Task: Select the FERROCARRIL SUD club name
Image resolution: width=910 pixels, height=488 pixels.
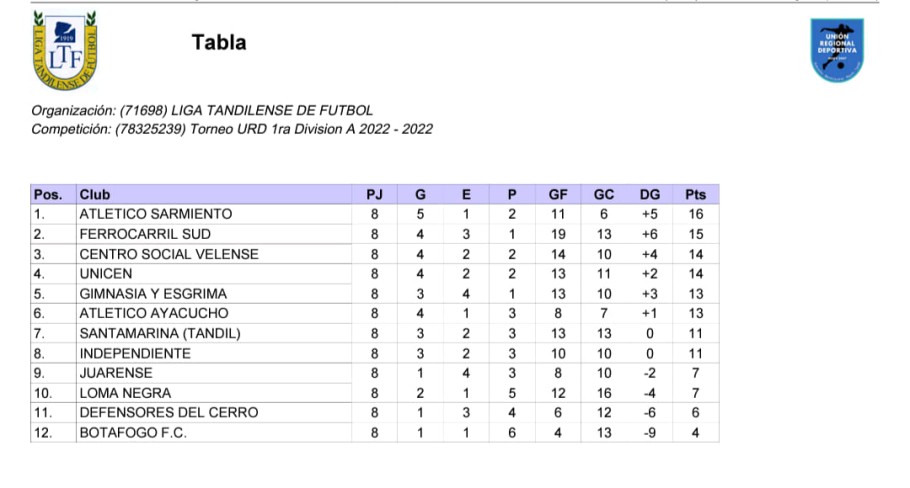Action: [x=145, y=234]
